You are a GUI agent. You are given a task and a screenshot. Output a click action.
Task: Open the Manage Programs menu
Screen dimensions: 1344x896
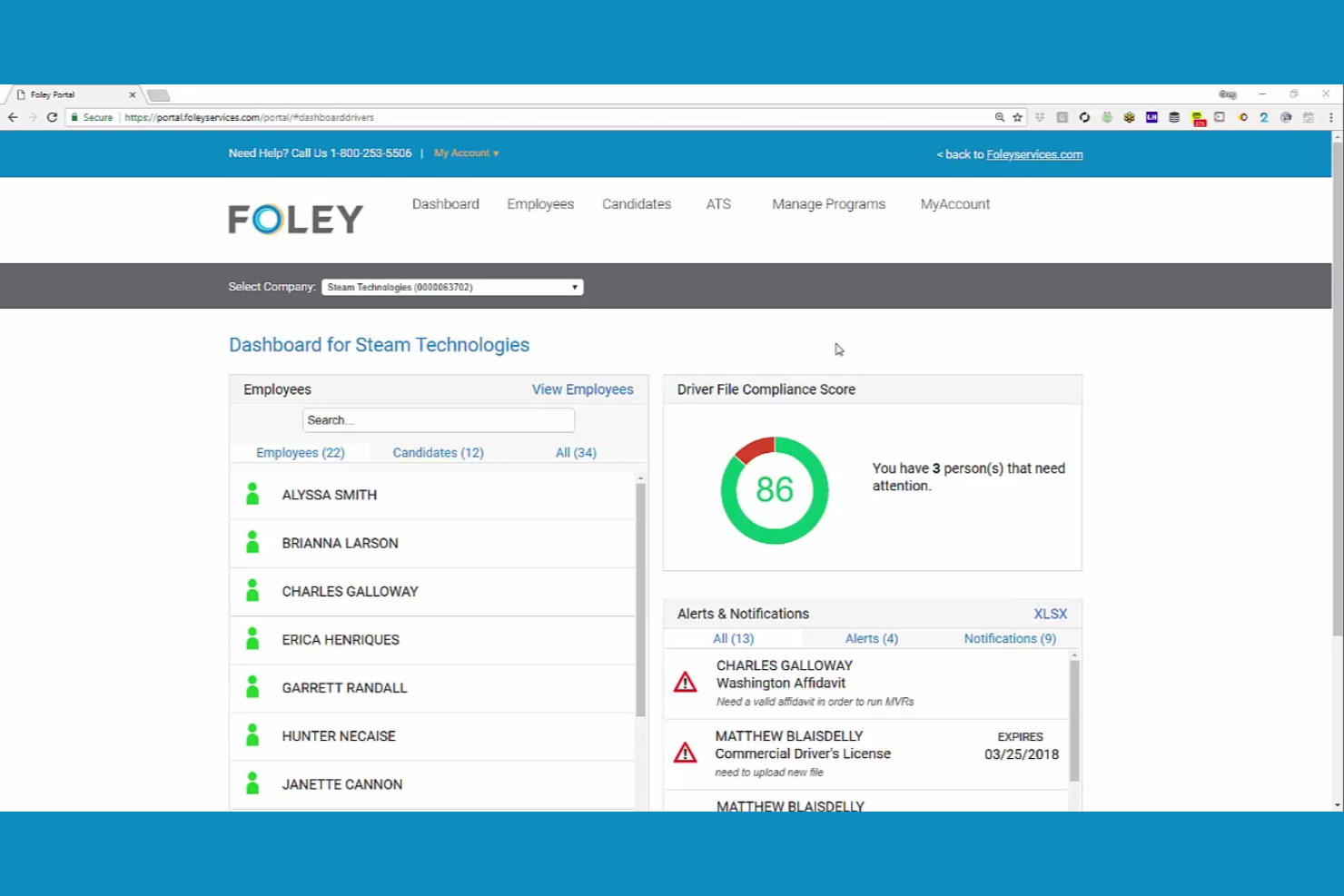coord(828,204)
